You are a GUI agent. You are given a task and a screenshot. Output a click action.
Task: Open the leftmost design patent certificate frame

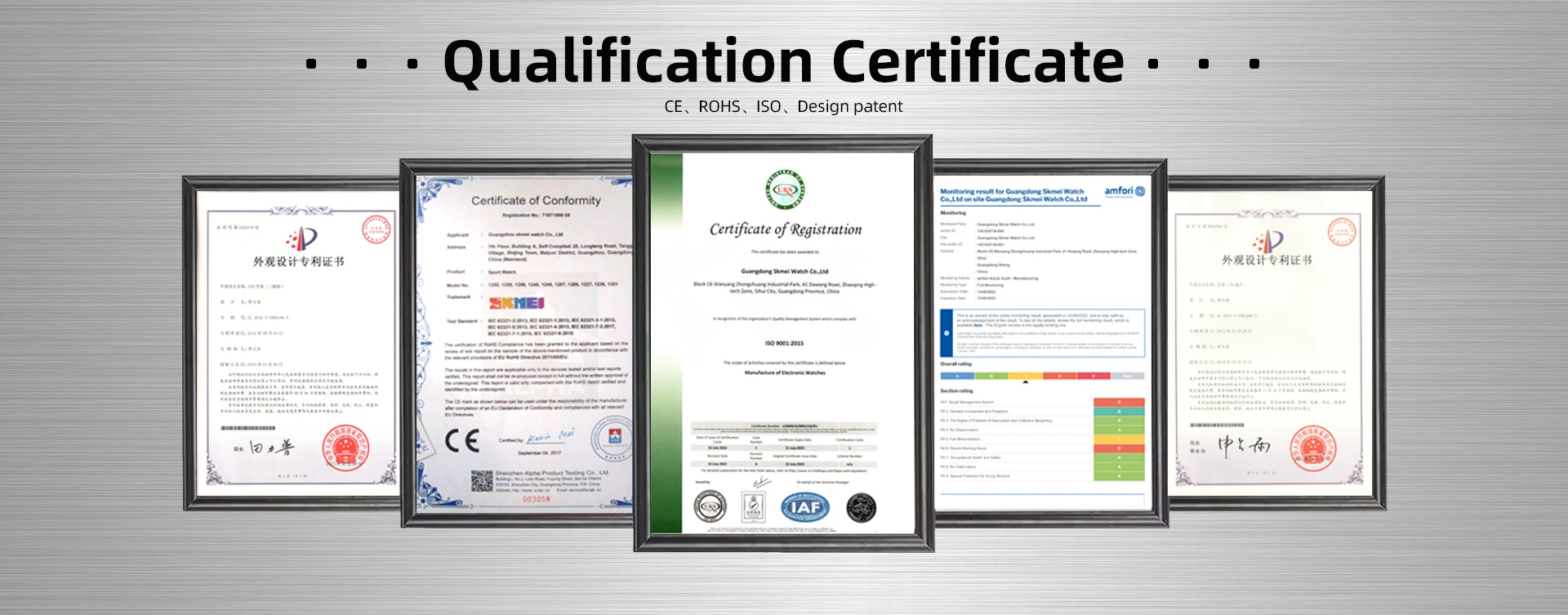(x=294, y=343)
